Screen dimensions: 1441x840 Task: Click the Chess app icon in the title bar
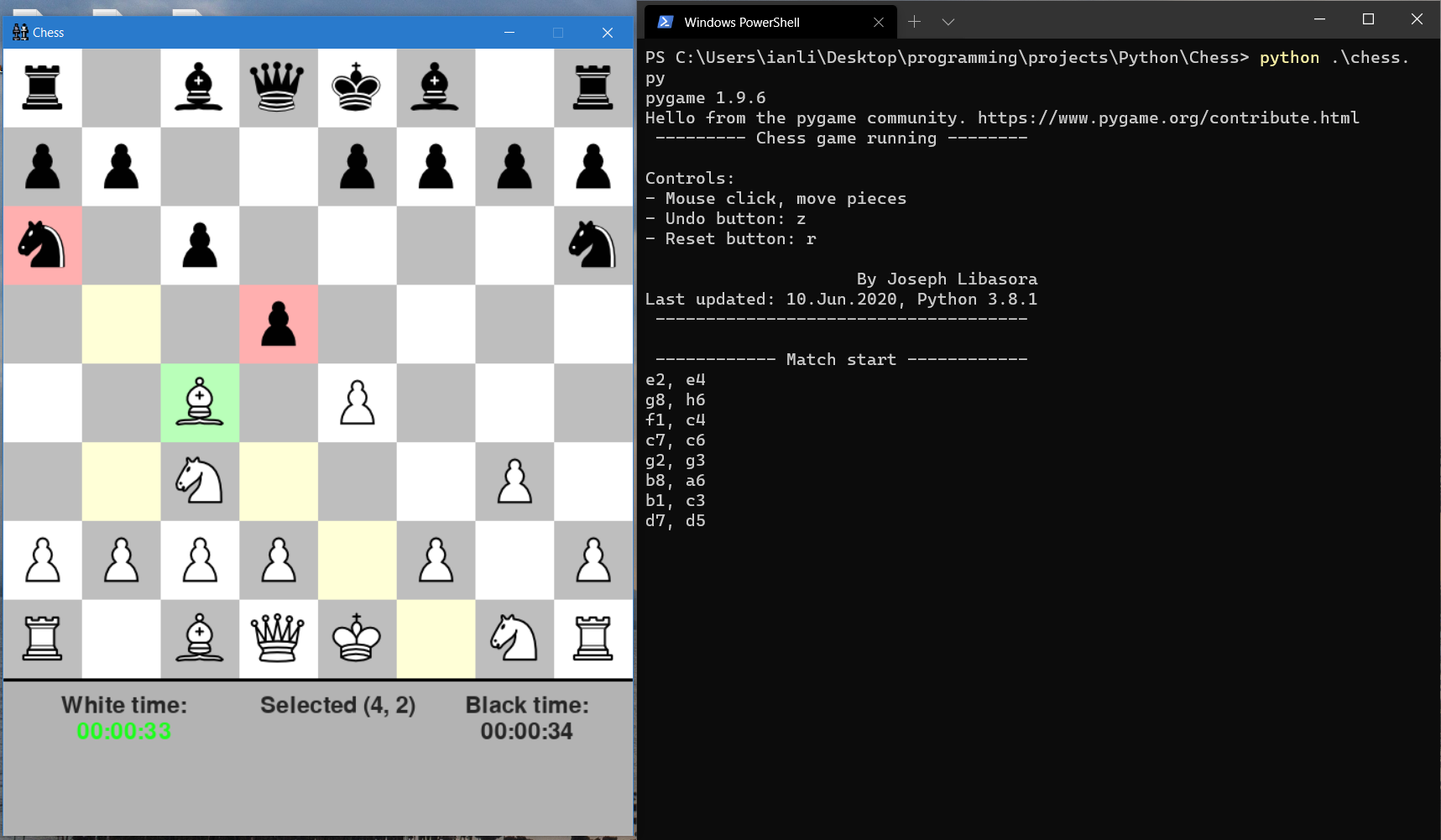[19, 32]
